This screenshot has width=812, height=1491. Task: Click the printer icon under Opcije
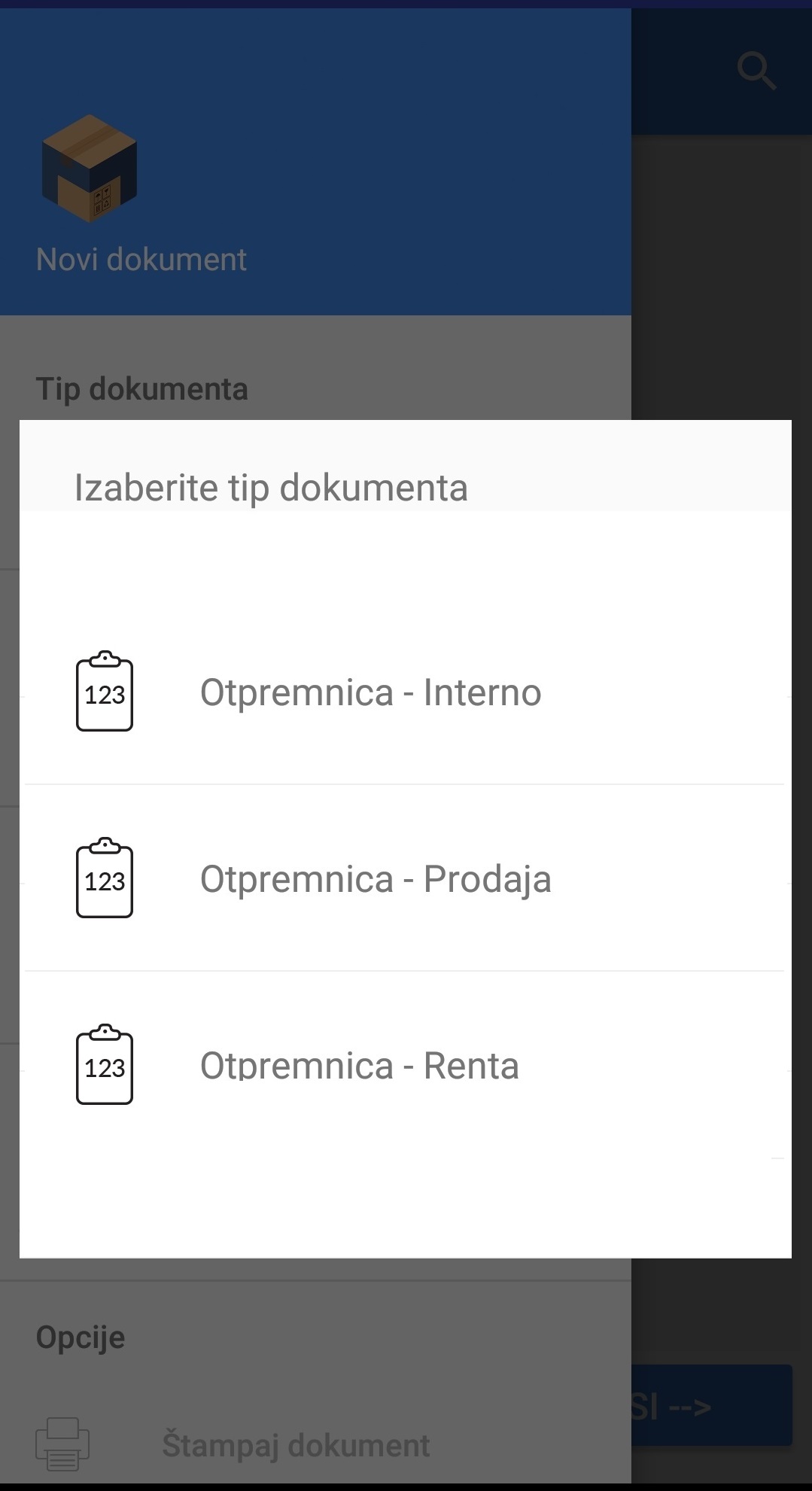[x=62, y=1444]
